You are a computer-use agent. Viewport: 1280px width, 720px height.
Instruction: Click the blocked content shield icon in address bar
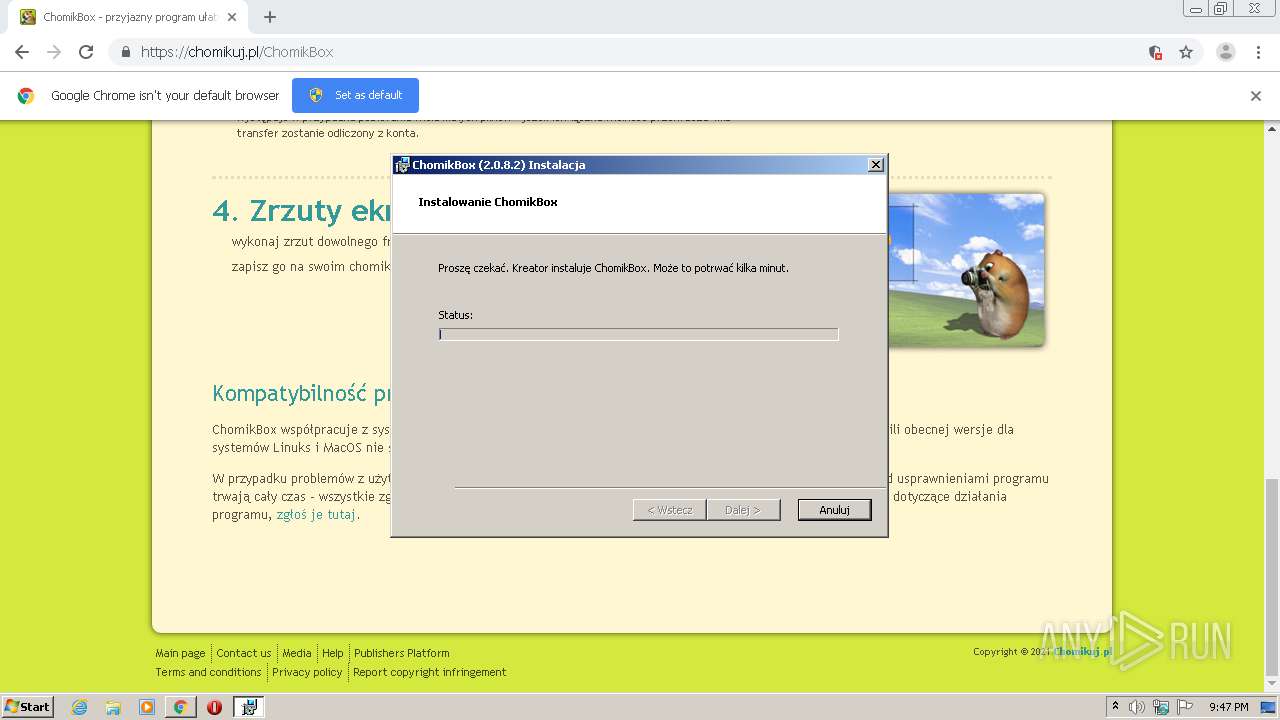(x=1155, y=52)
